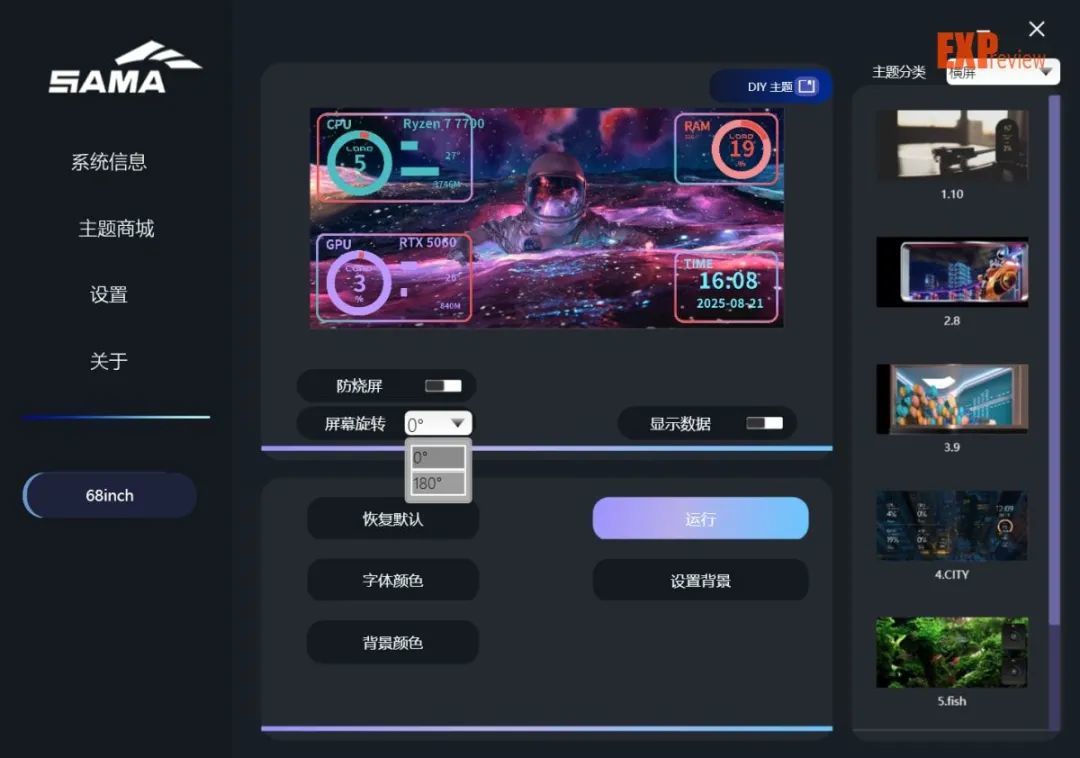Click the theme list scrollbar
Screen dimensions: 1080x758
click(x=1054, y=360)
